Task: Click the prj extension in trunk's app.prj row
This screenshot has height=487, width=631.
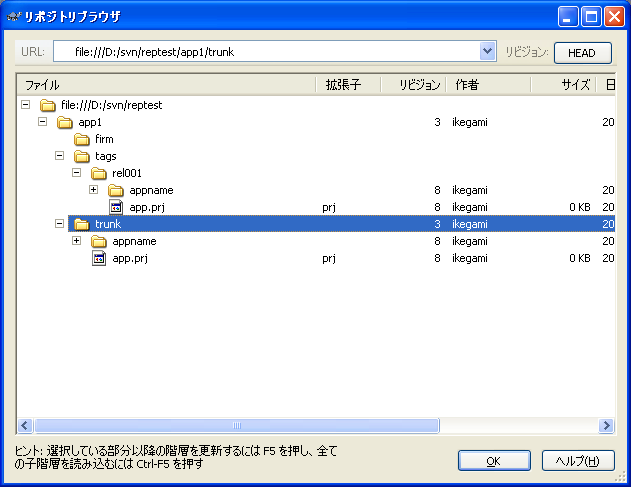Action: [x=329, y=258]
